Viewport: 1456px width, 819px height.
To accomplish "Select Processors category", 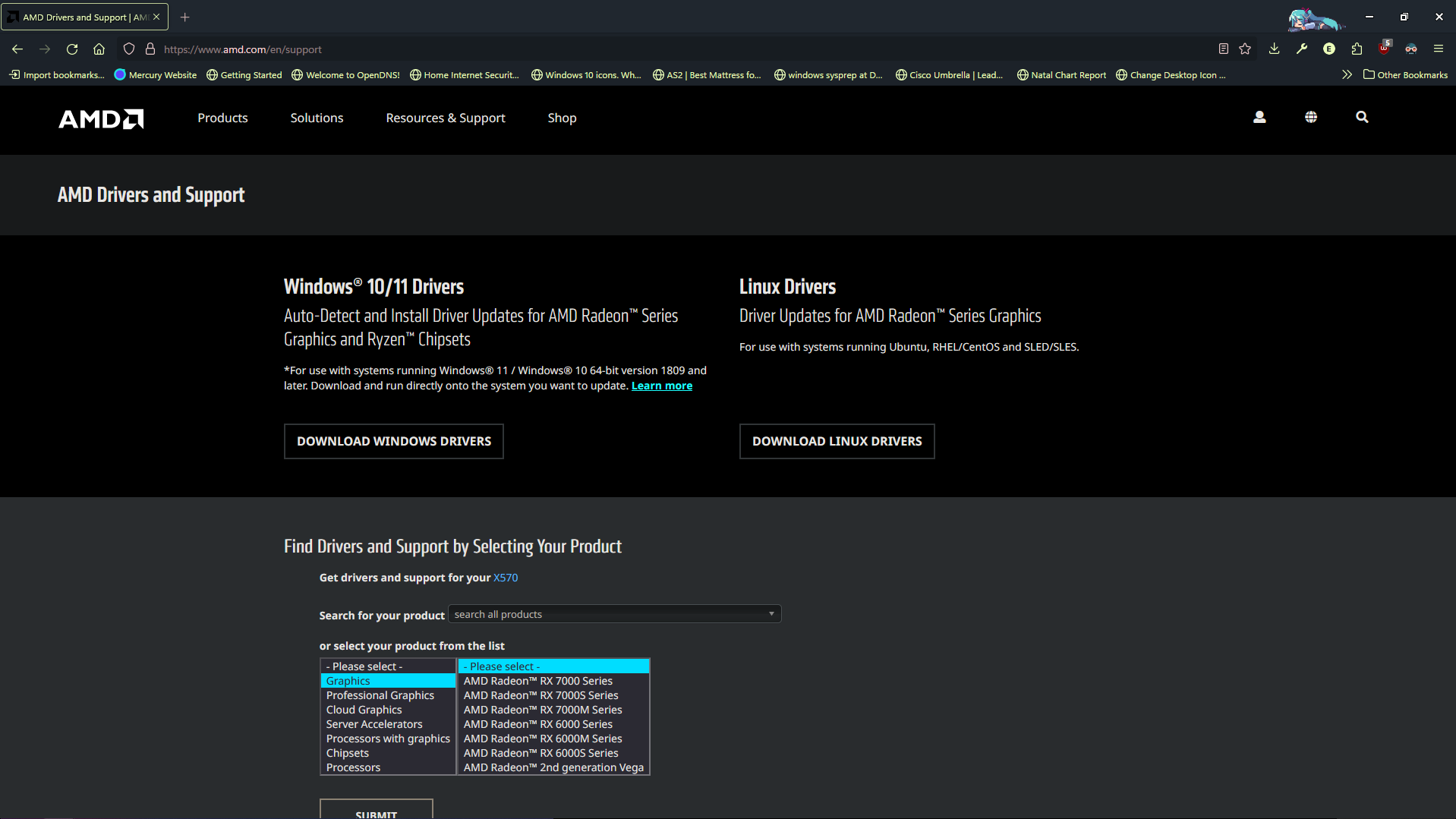I will click(388, 767).
